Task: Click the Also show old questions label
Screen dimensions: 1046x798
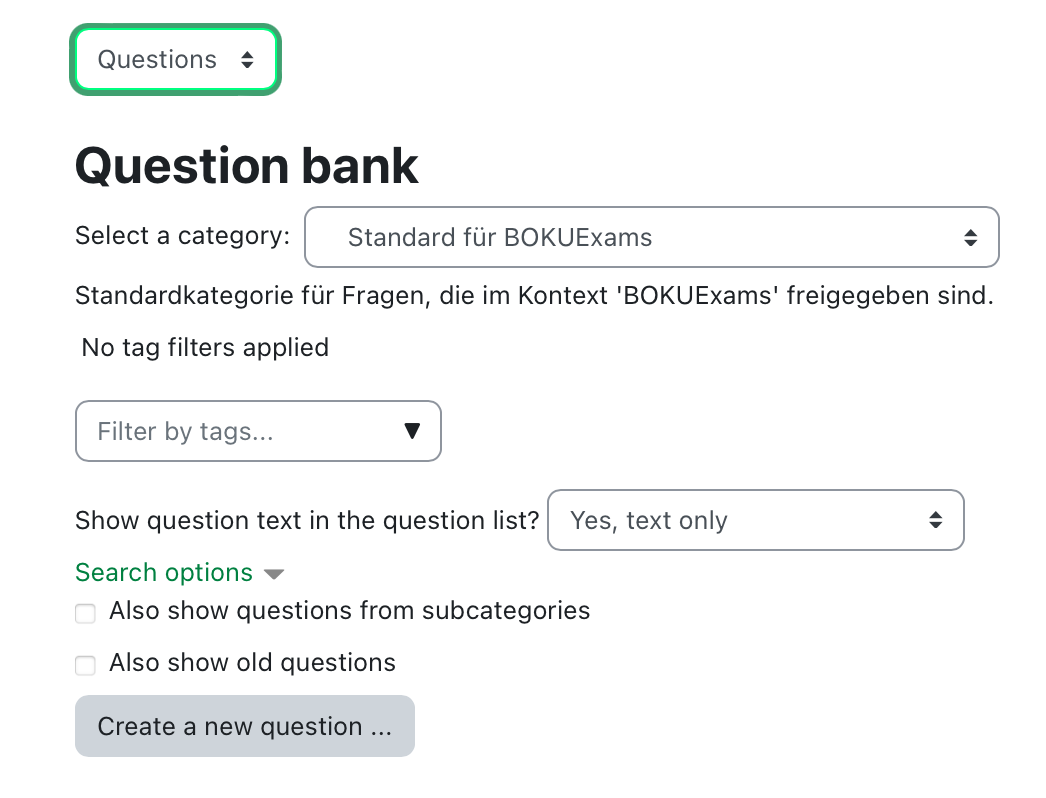Action: (252, 663)
